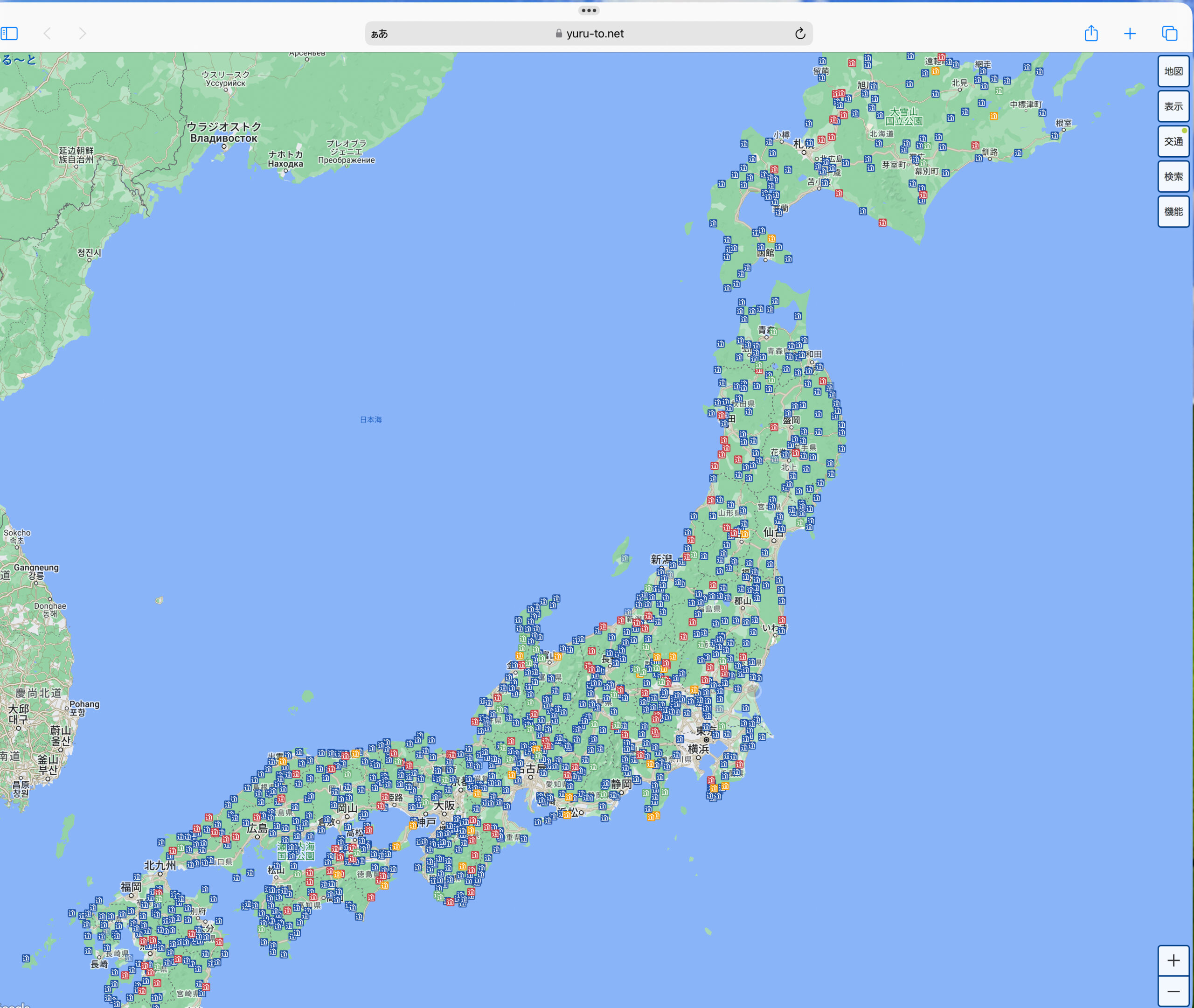Select the hot spring marker on Sado island
Screen dimensions: 1194x1008
(x=625, y=558)
